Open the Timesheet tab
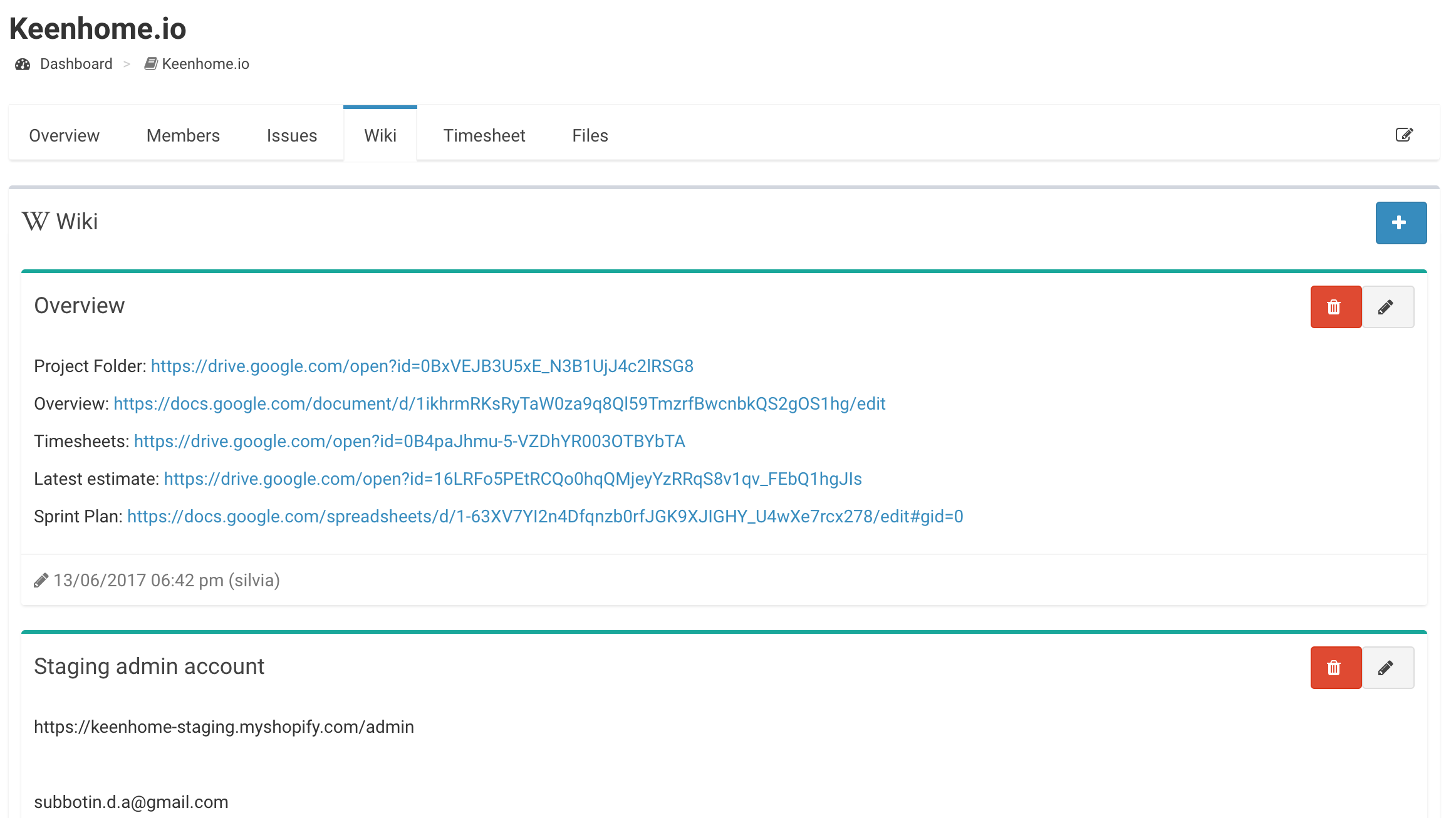The height and width of the screenshot is (818, 1456). pos(484,135)
